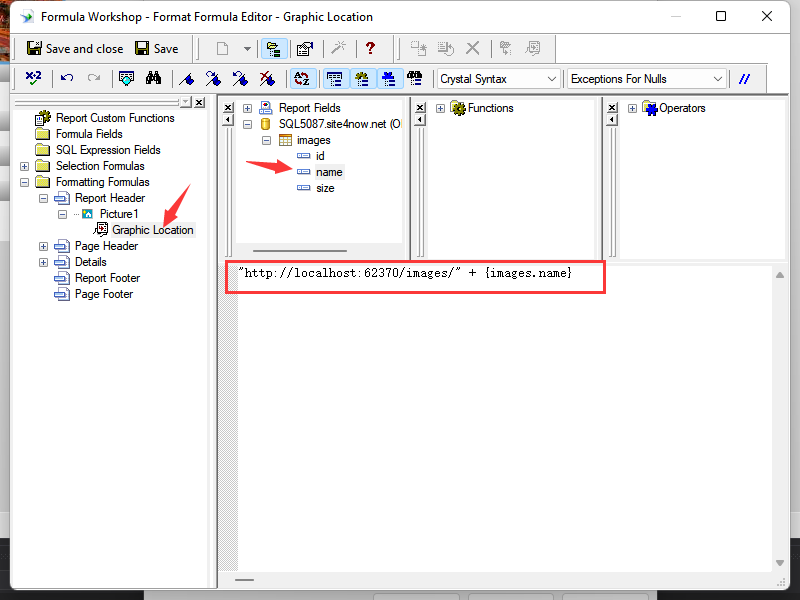Toggle the Function Tree panel icon
This screenshot has height=600, width=800.
click(x=363, y=78)
